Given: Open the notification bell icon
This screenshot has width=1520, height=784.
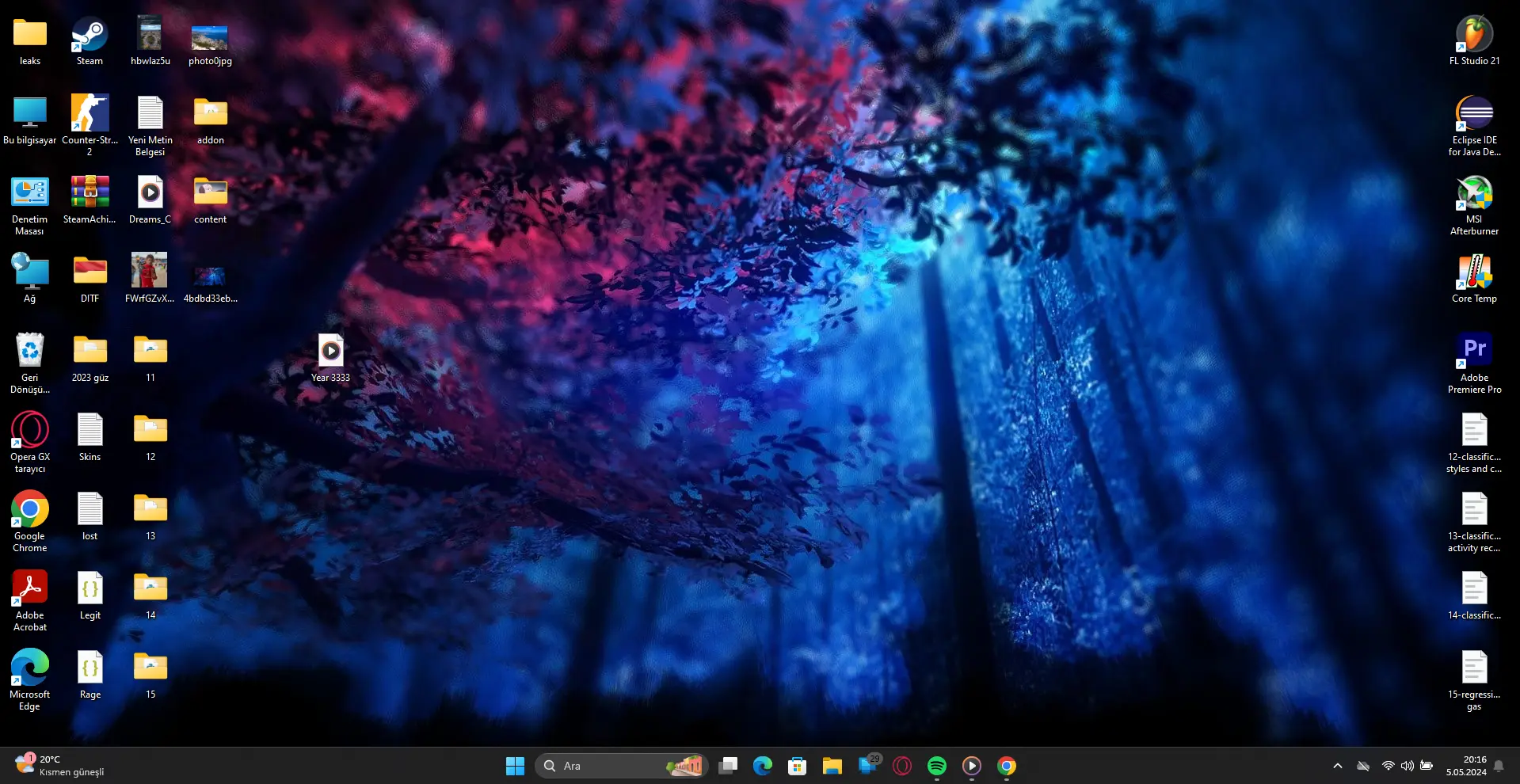Looking at the screenshot, I should (1499, 766).
